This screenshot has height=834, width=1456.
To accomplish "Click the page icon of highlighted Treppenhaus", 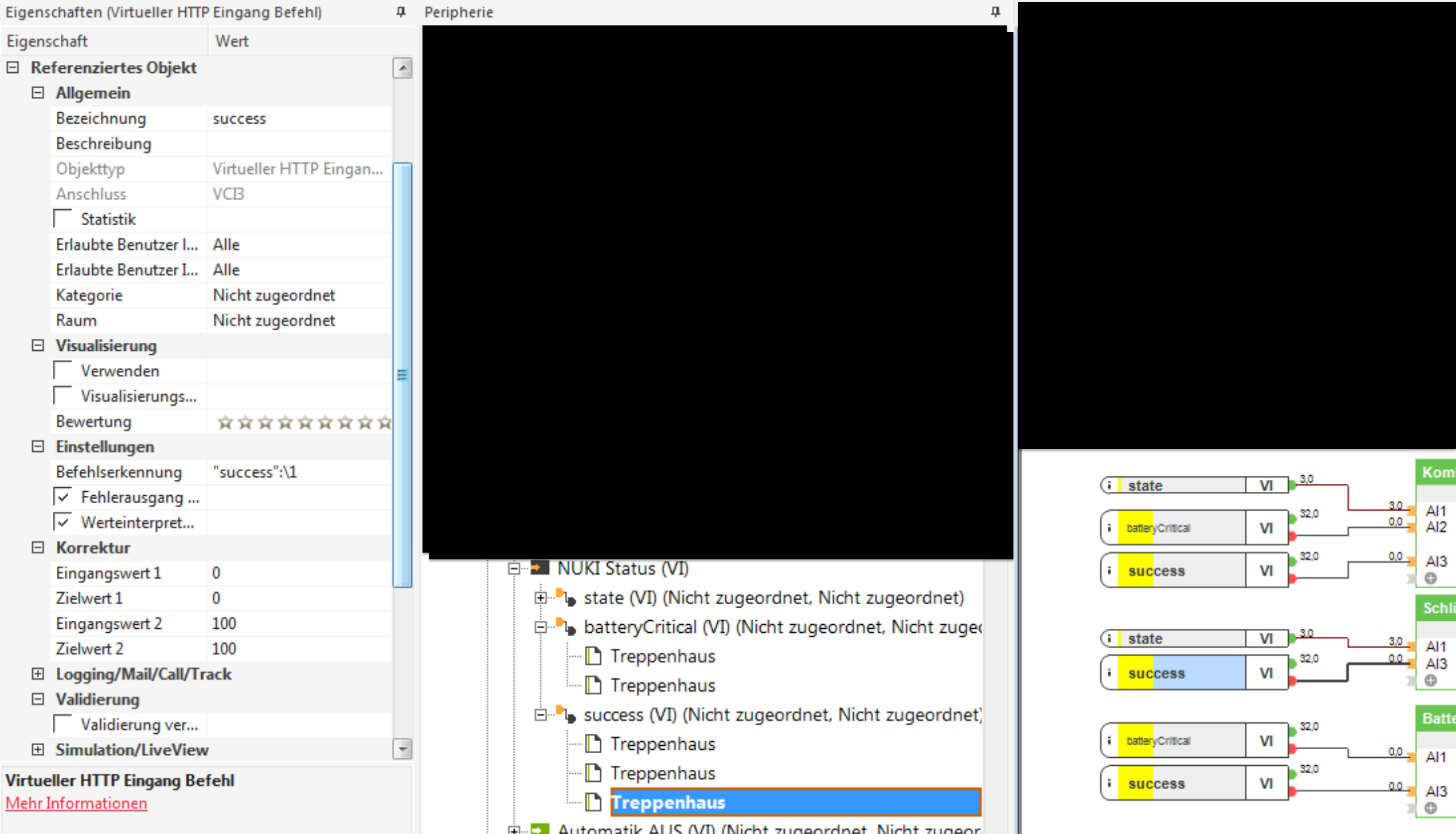I will coord(593,802).
